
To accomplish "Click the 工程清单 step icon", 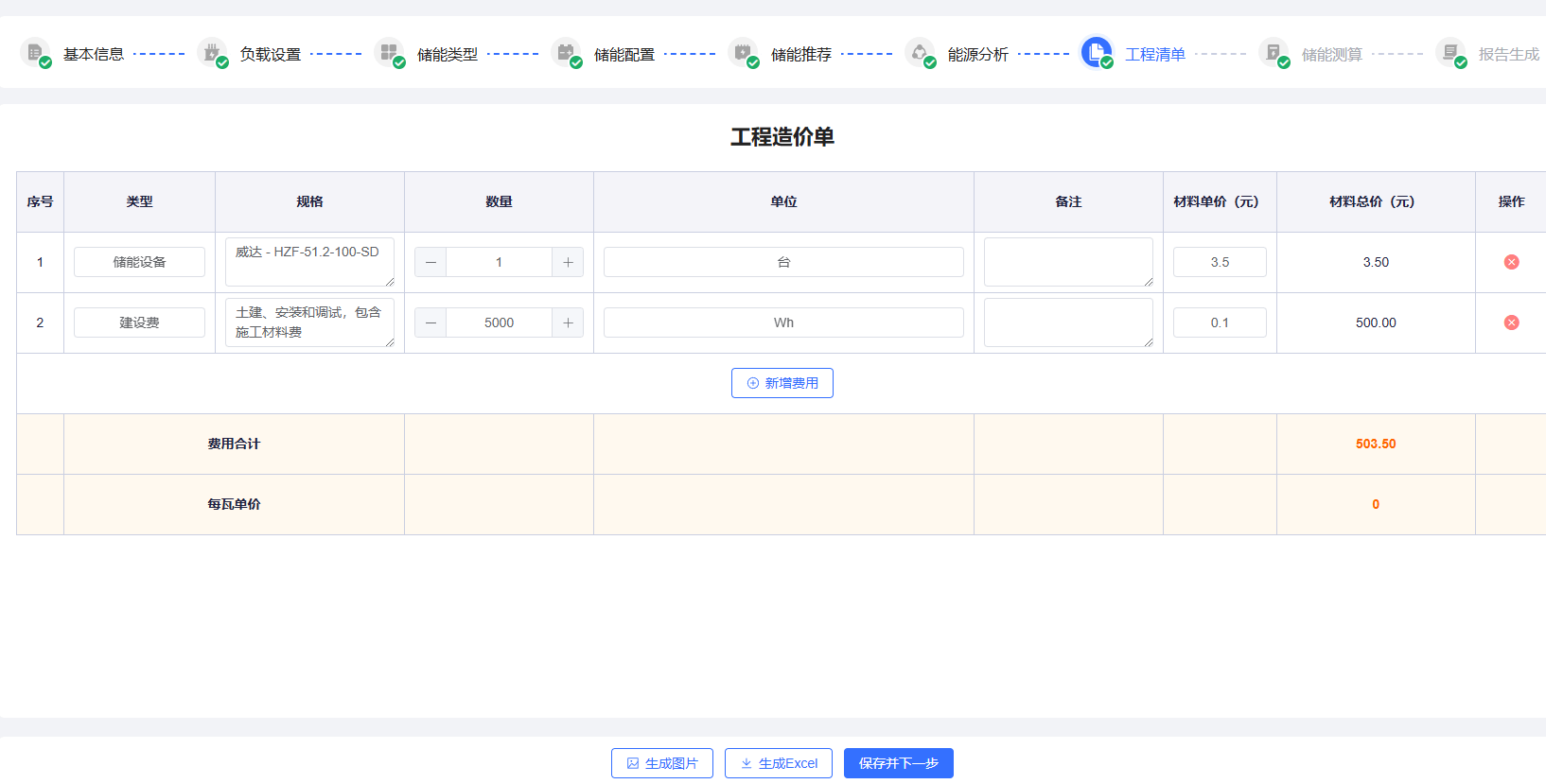I will (x=1097, y=53).
